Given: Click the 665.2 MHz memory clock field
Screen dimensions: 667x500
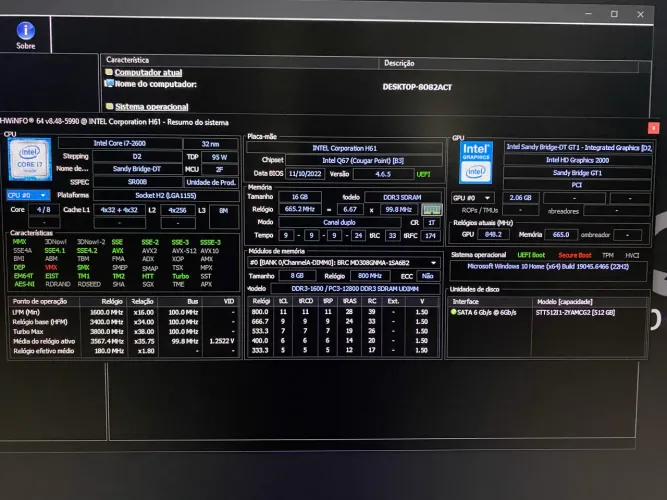Looking at the screenshot, I should click(x=300, y=209).
